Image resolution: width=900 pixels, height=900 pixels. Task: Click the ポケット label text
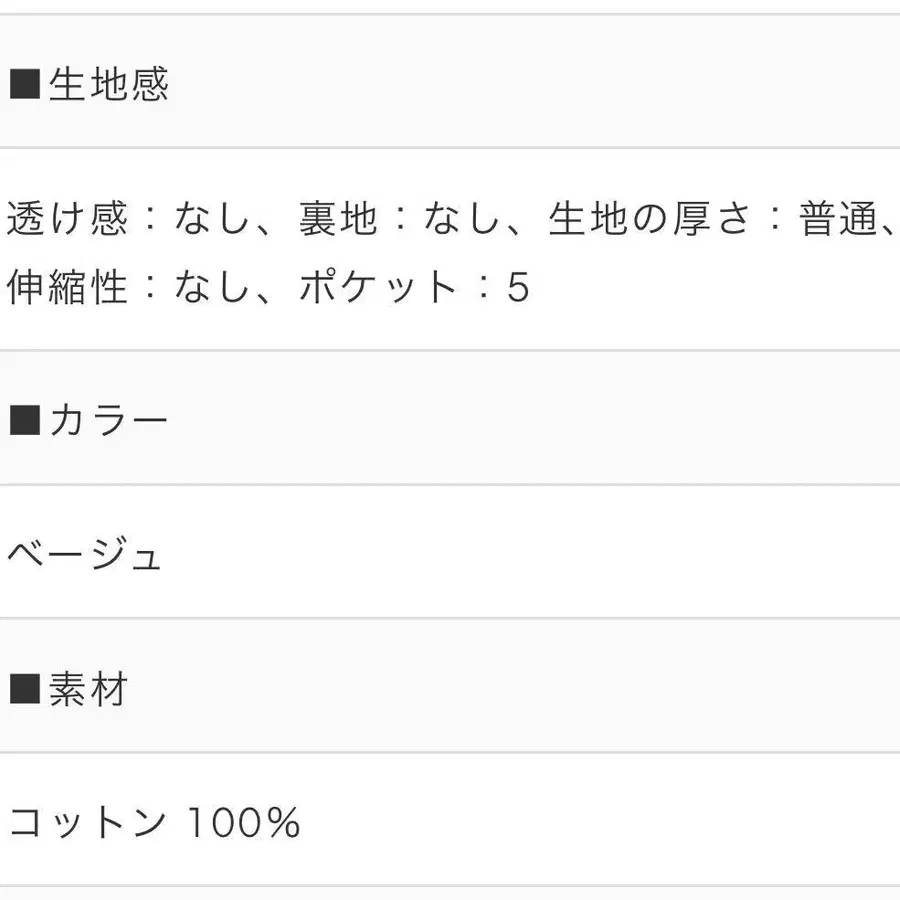pos(378,288)
